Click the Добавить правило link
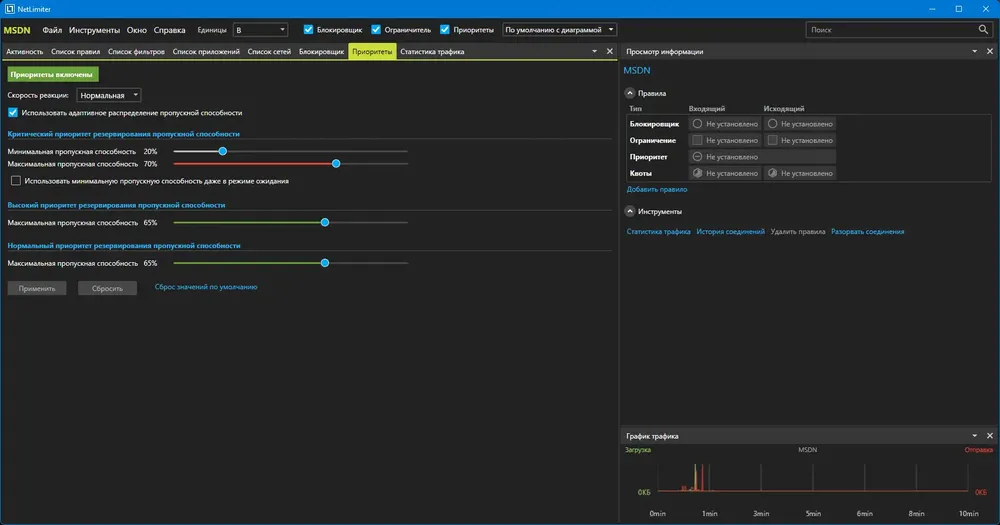1000x525 pixels. tap(657, 189)
